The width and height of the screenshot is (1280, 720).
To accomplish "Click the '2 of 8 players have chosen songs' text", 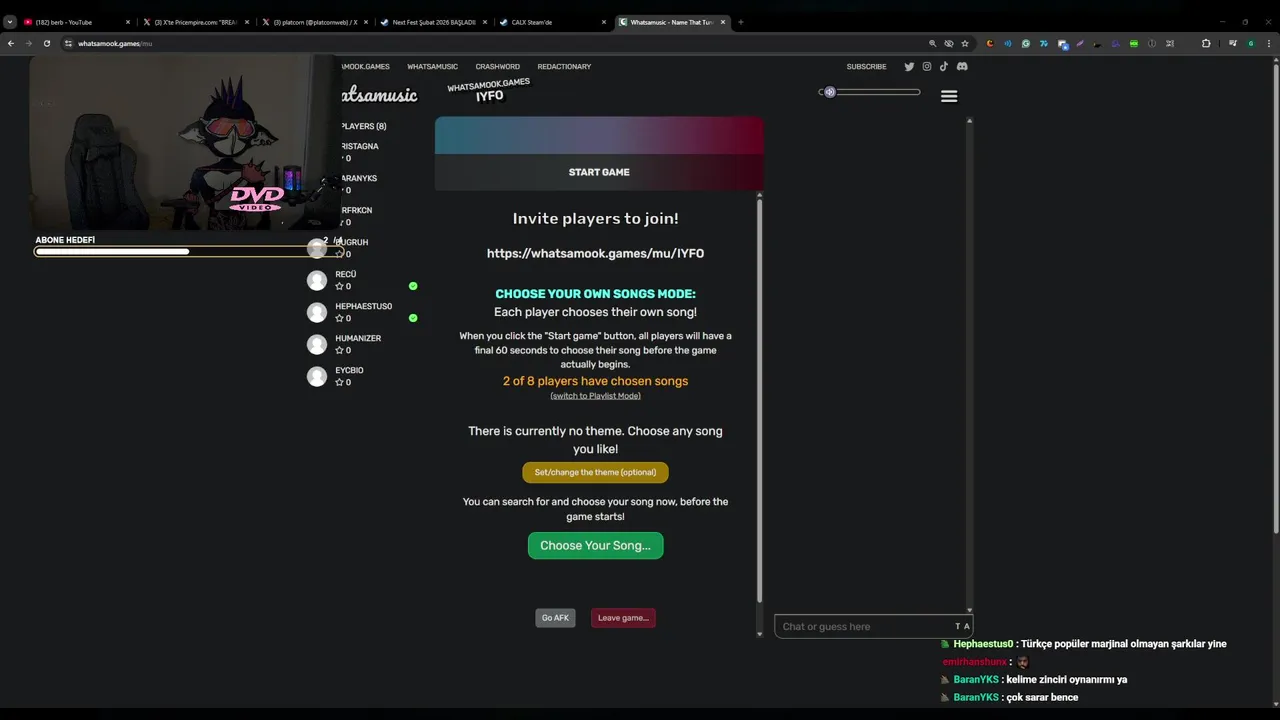I will coord(595,381).
